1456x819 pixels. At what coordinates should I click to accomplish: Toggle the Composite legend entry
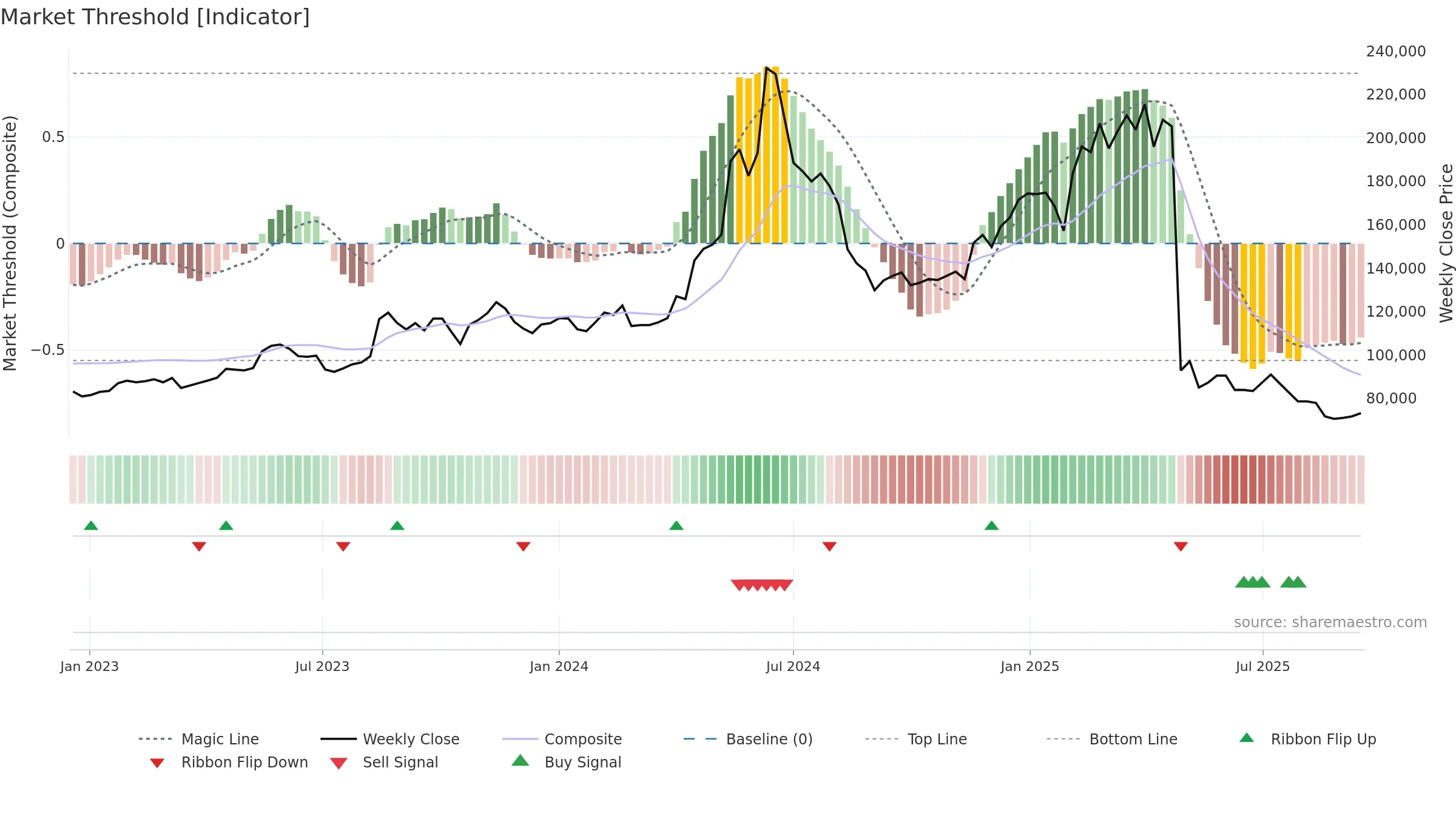tap(562, 739)
